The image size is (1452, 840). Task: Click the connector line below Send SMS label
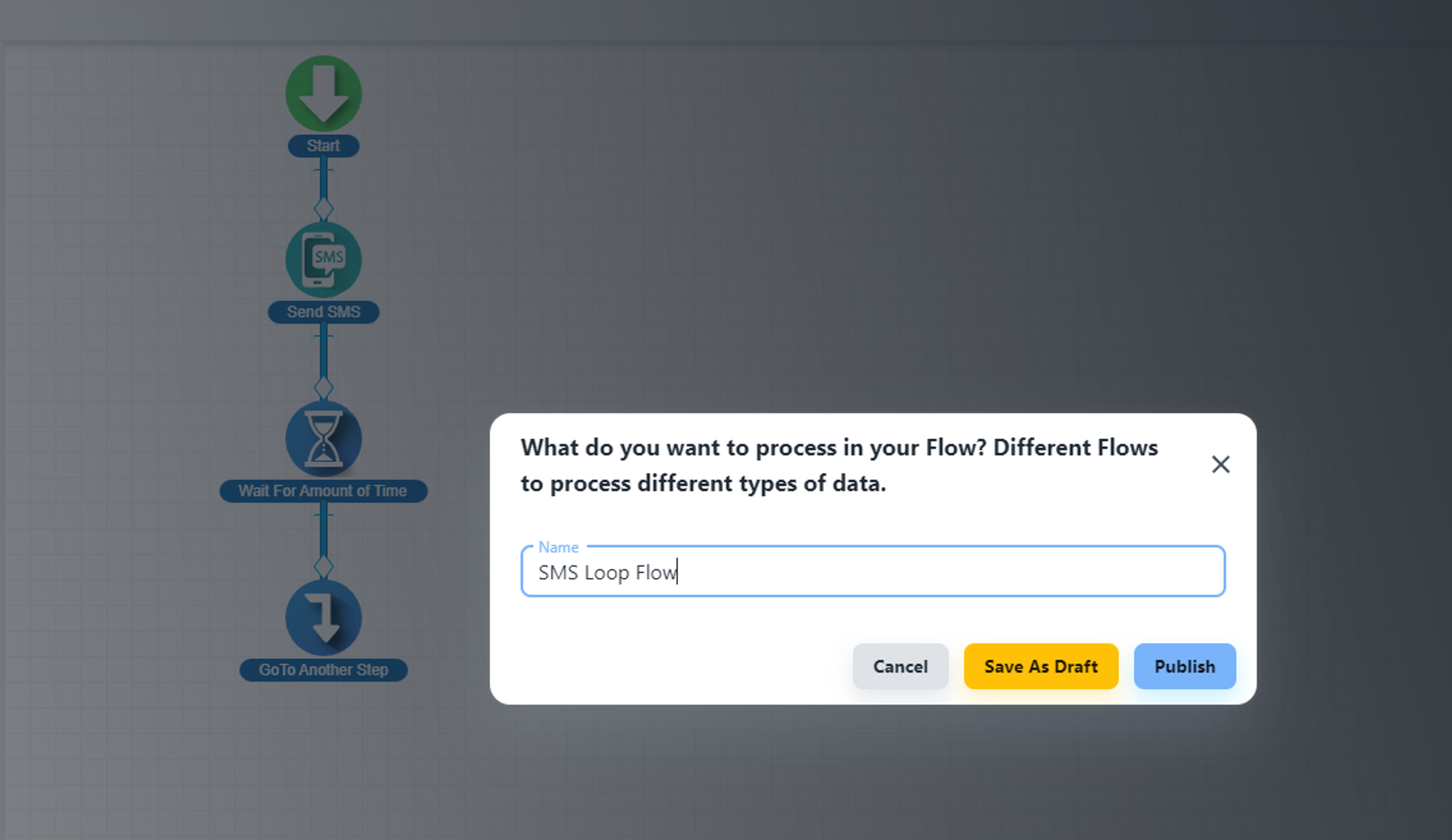pyautogui.click(x=324, y=353)
